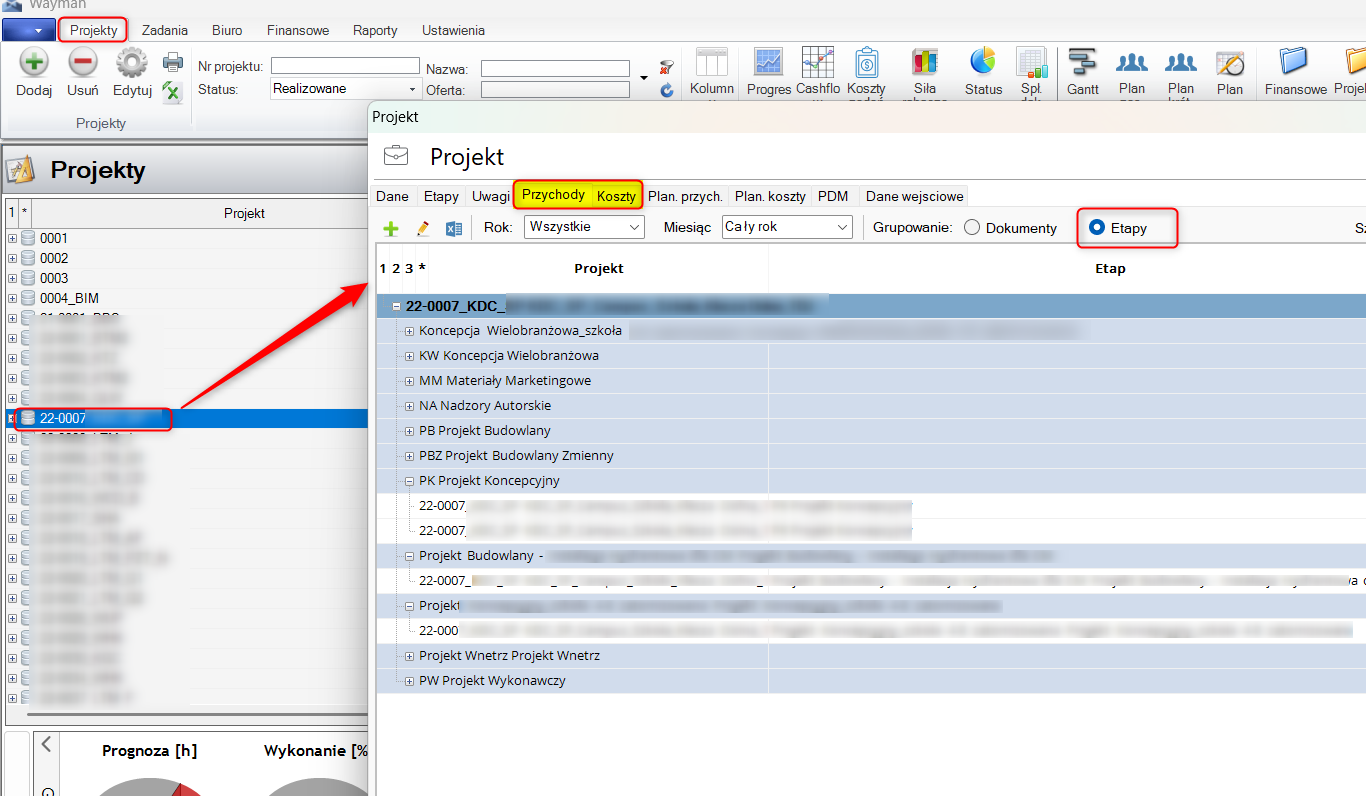The height and width of the screenshot is (796, 1366).
Task: Expand PW Projekt Wykonawczy stage
Action: click(x=409, y=680)
